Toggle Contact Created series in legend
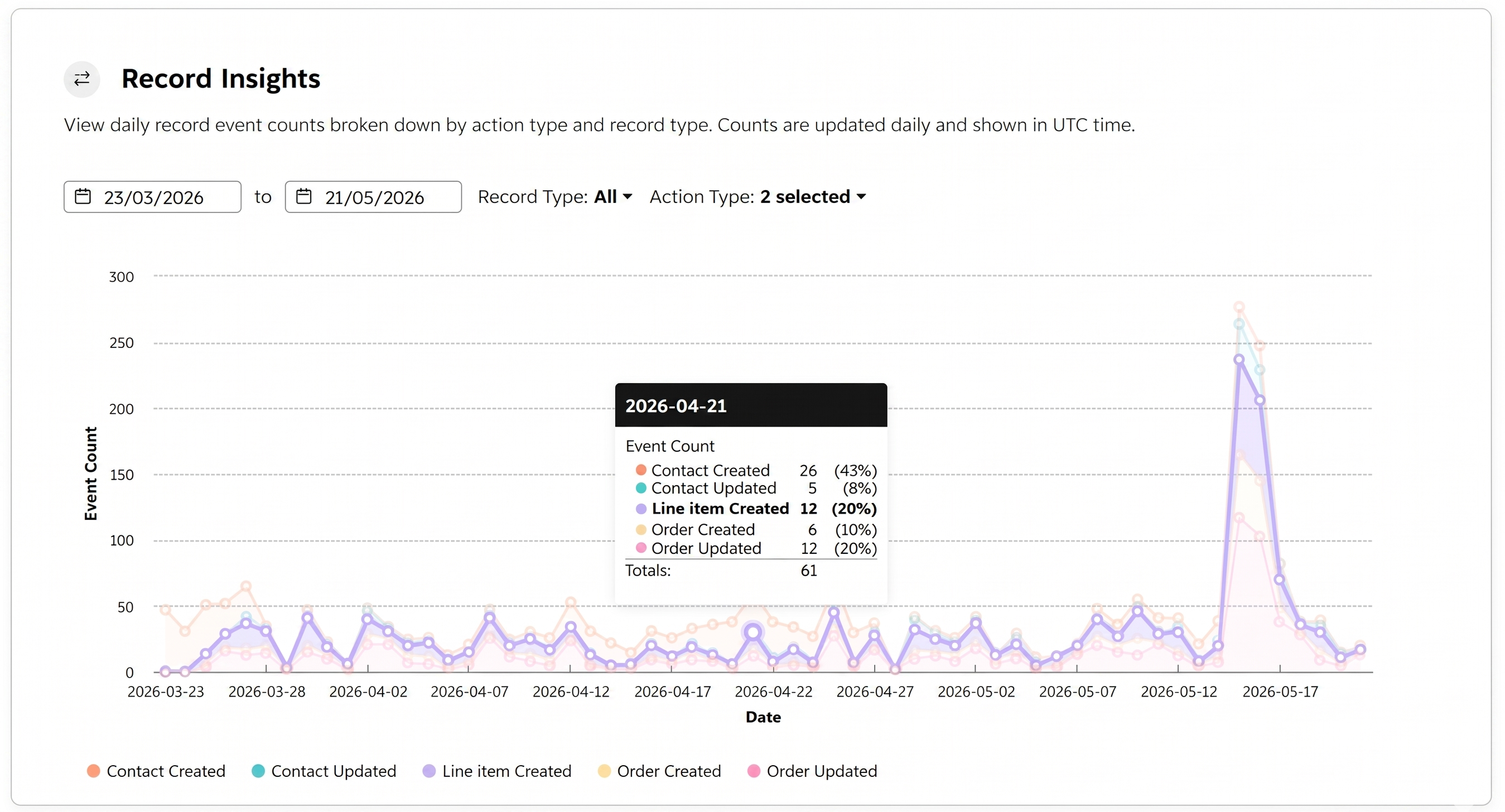 tap(156, 771)
